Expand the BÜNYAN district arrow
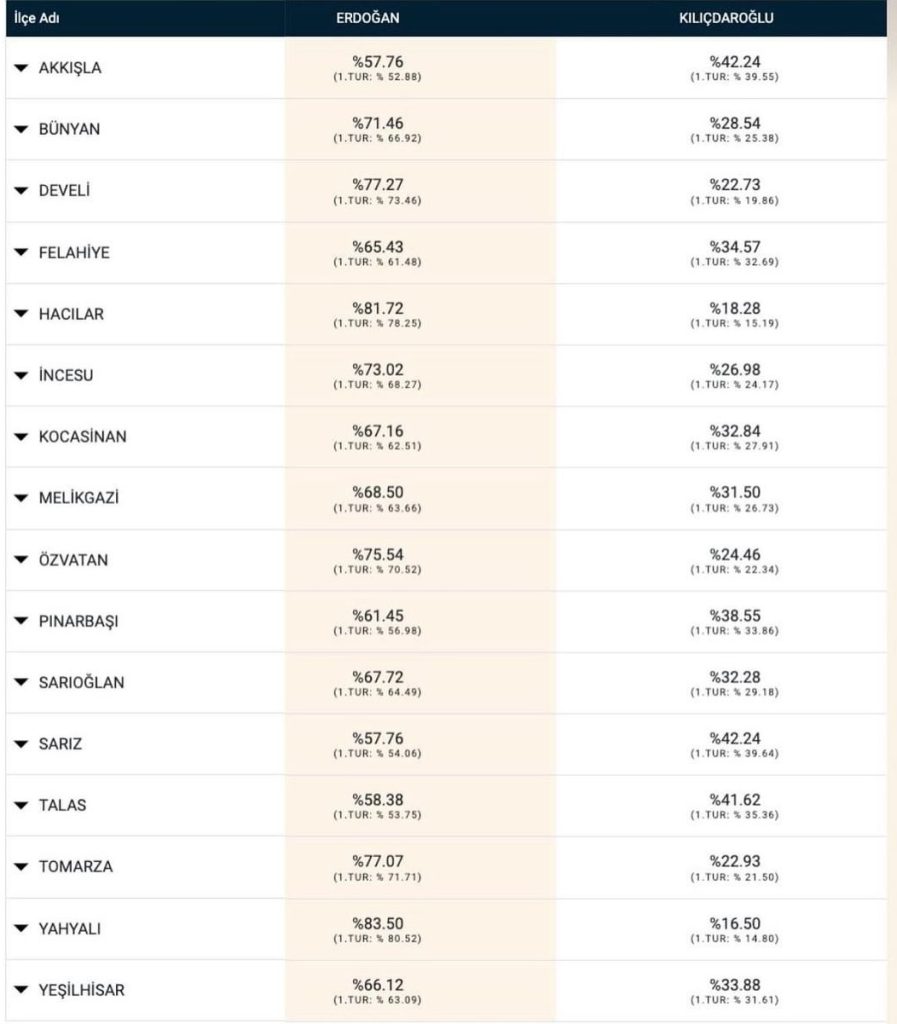 click(x=21, y=129)
